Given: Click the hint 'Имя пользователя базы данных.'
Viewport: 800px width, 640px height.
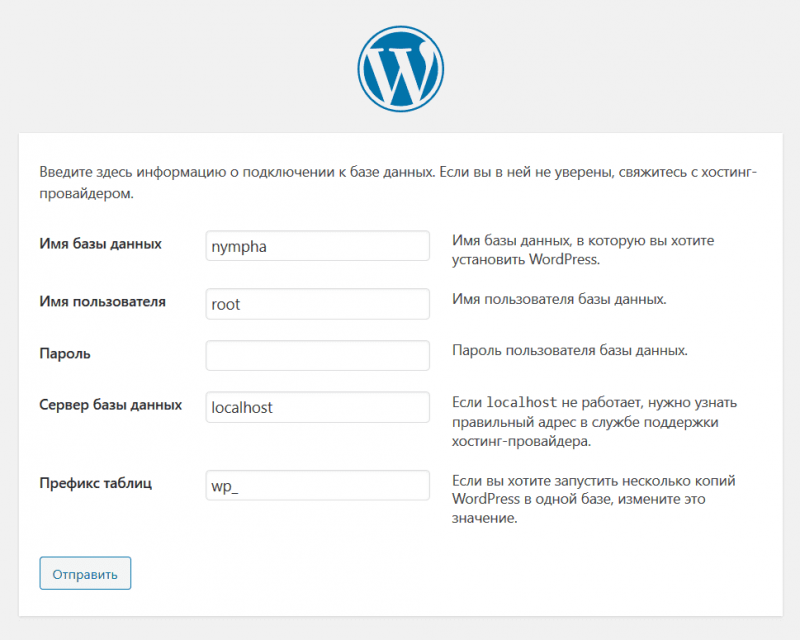Looking at the screenshot, I should [x=559, y=299].
